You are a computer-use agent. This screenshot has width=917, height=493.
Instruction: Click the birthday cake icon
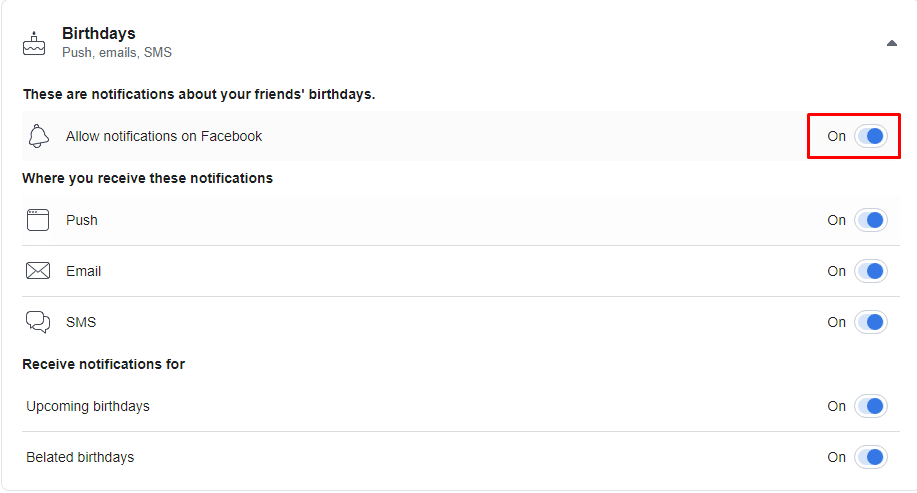click(34, 43)
